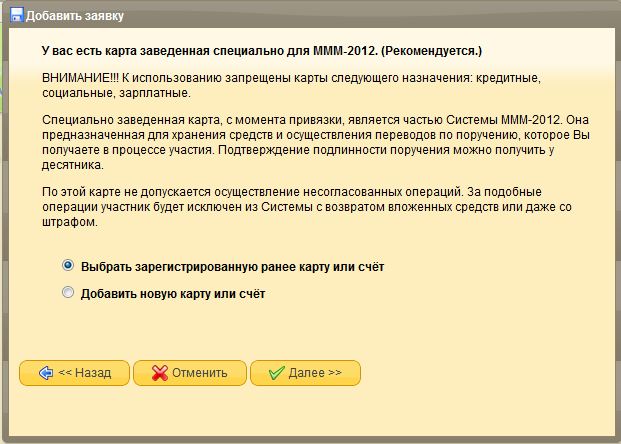Click the save disk icon in title bar
The image size is (621, 444).
[17, 15]
